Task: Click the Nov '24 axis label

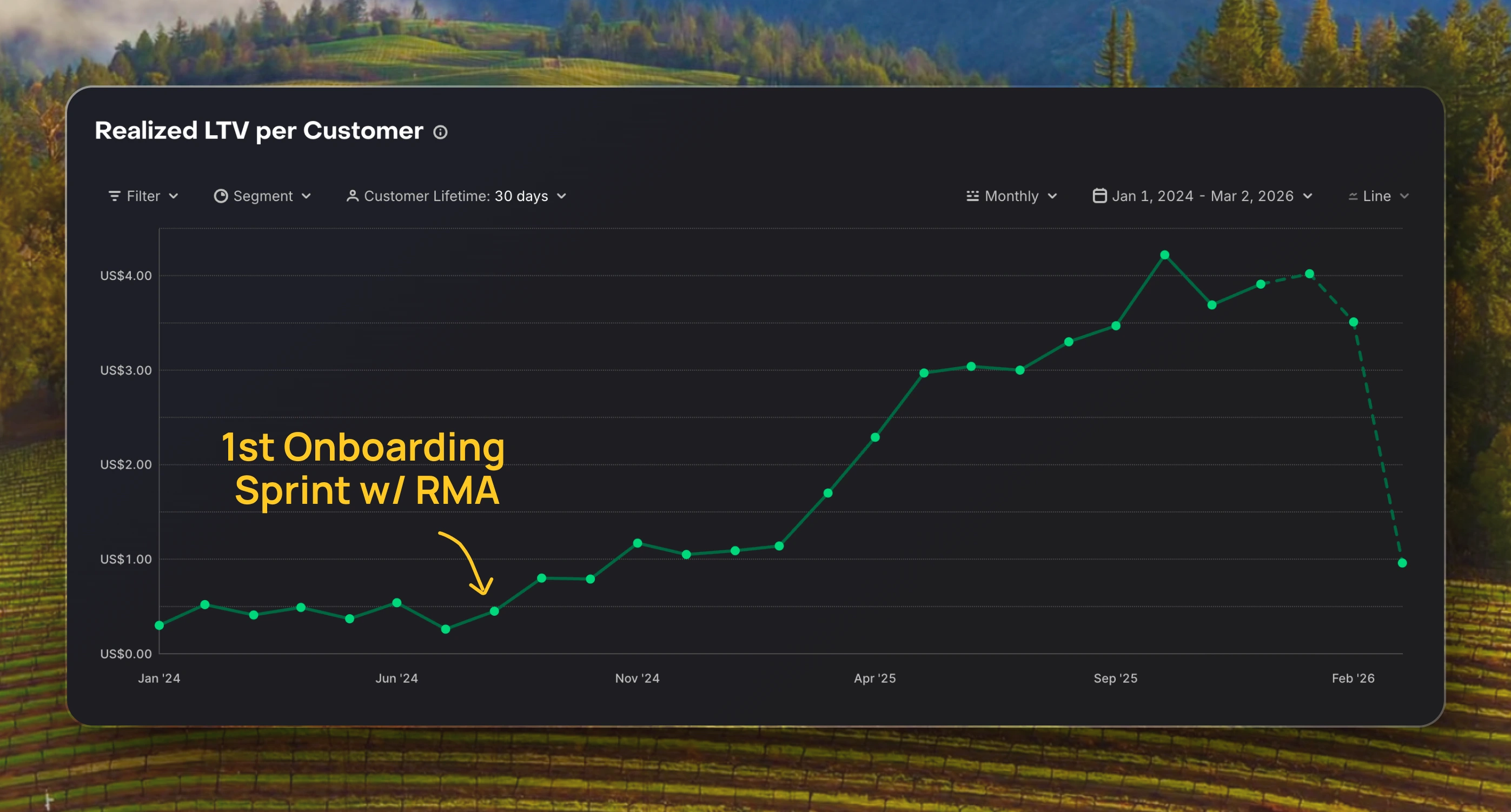Action: tap(637, 678)
